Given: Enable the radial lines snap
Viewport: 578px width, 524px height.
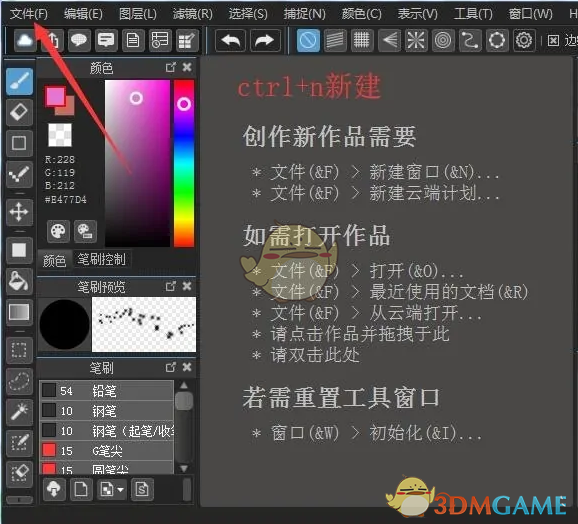Looking at the screenshot, I should coord(416,40).
